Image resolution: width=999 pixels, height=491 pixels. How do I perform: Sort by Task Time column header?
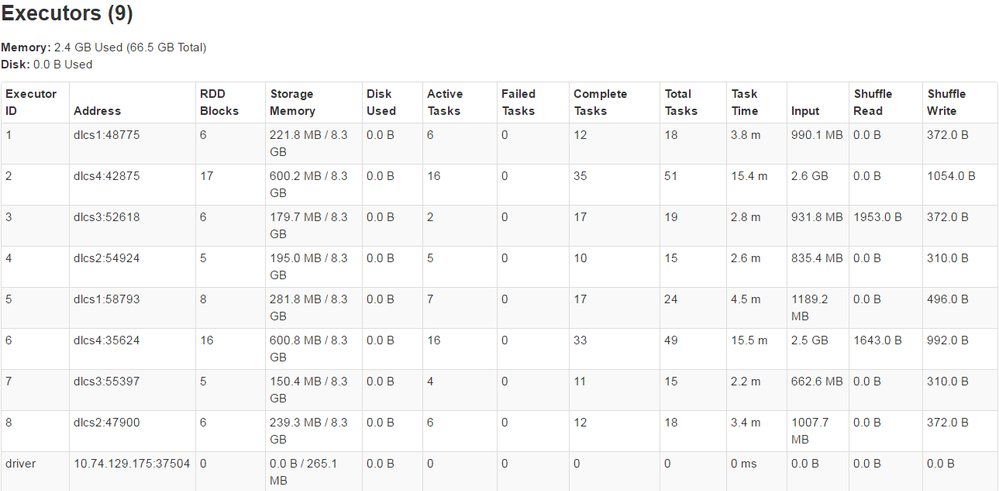(x=745, y=102)
